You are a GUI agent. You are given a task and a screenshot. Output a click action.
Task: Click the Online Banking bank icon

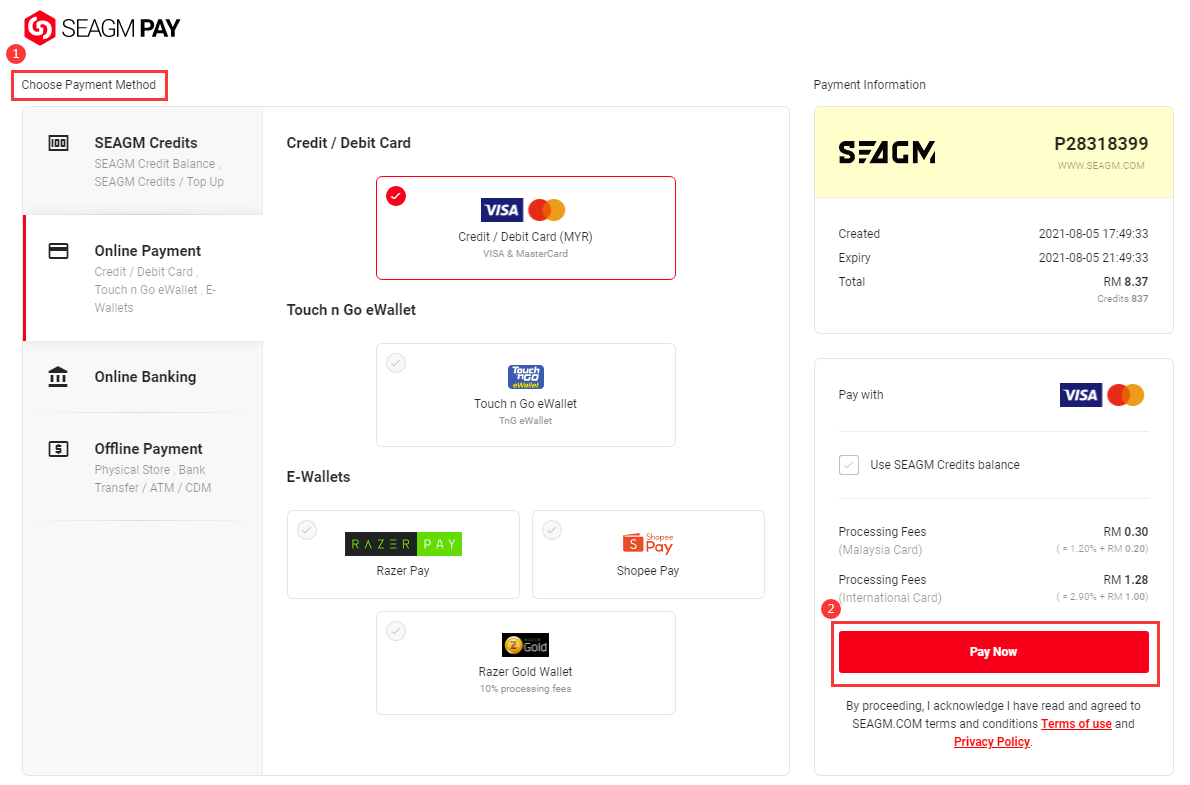tap(58, 377)
